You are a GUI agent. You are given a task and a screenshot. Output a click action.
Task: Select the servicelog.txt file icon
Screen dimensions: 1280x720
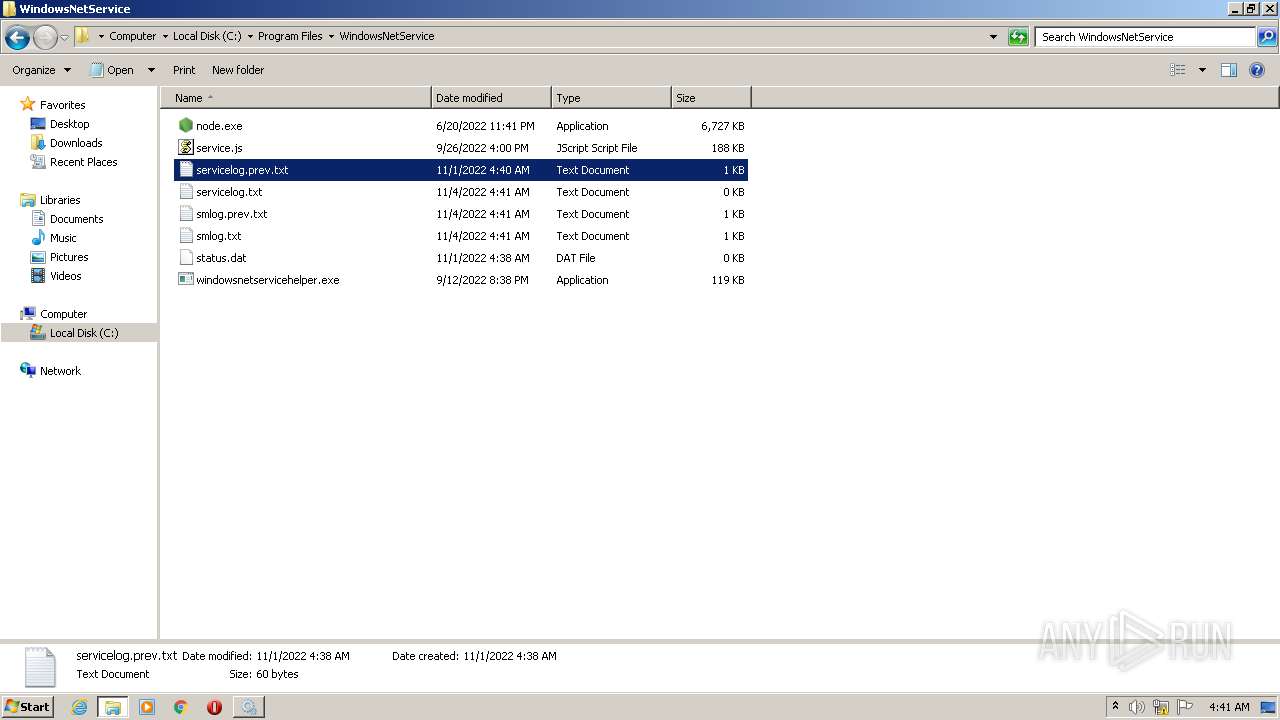click(185, 192)
